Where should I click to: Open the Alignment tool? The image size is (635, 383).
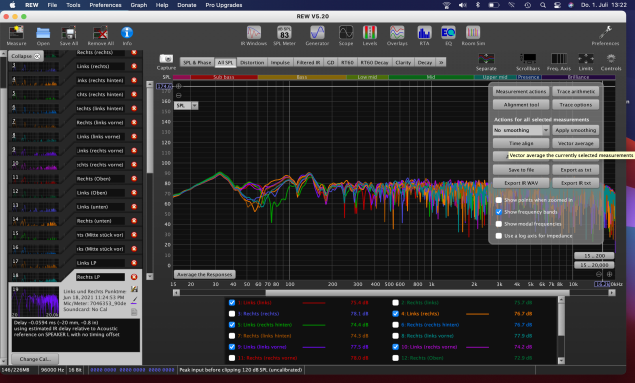click(x=521, y=105)
